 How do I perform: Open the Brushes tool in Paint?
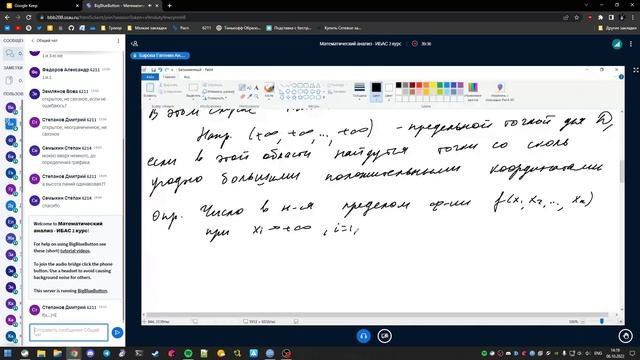[269, 90]
